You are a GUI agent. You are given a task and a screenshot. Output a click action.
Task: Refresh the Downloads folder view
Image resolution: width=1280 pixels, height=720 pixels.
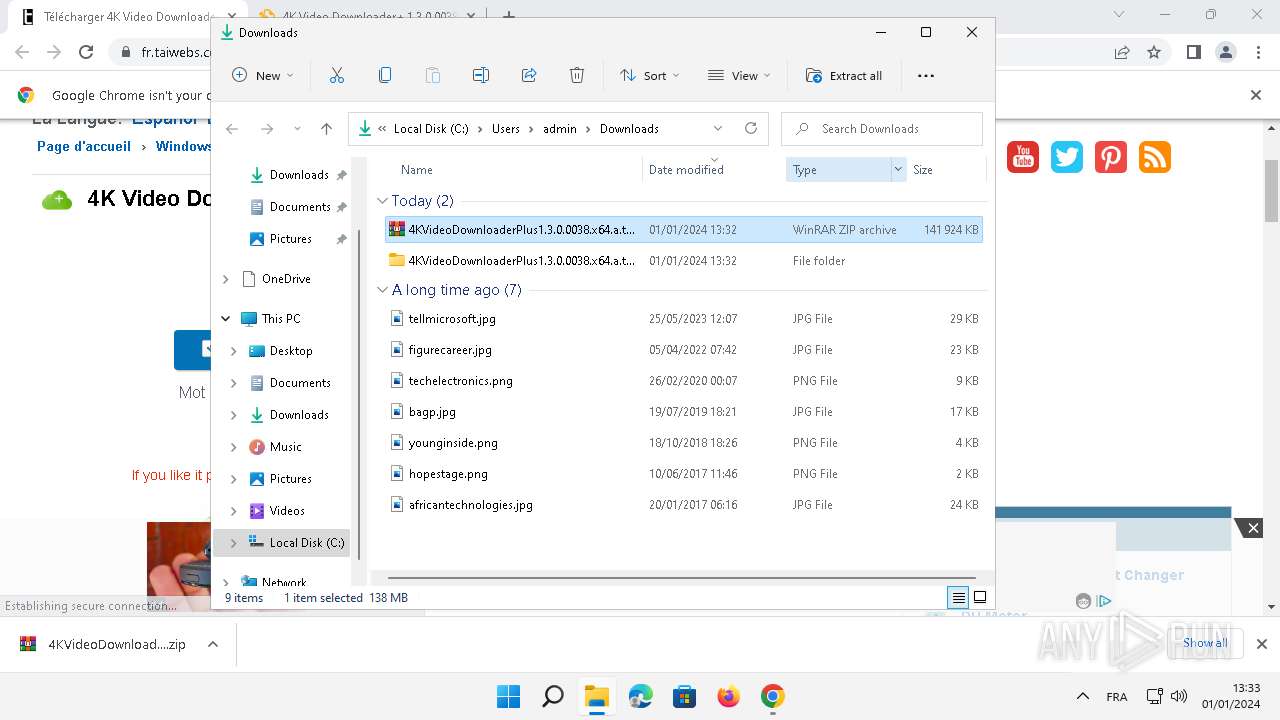(751, 128)
